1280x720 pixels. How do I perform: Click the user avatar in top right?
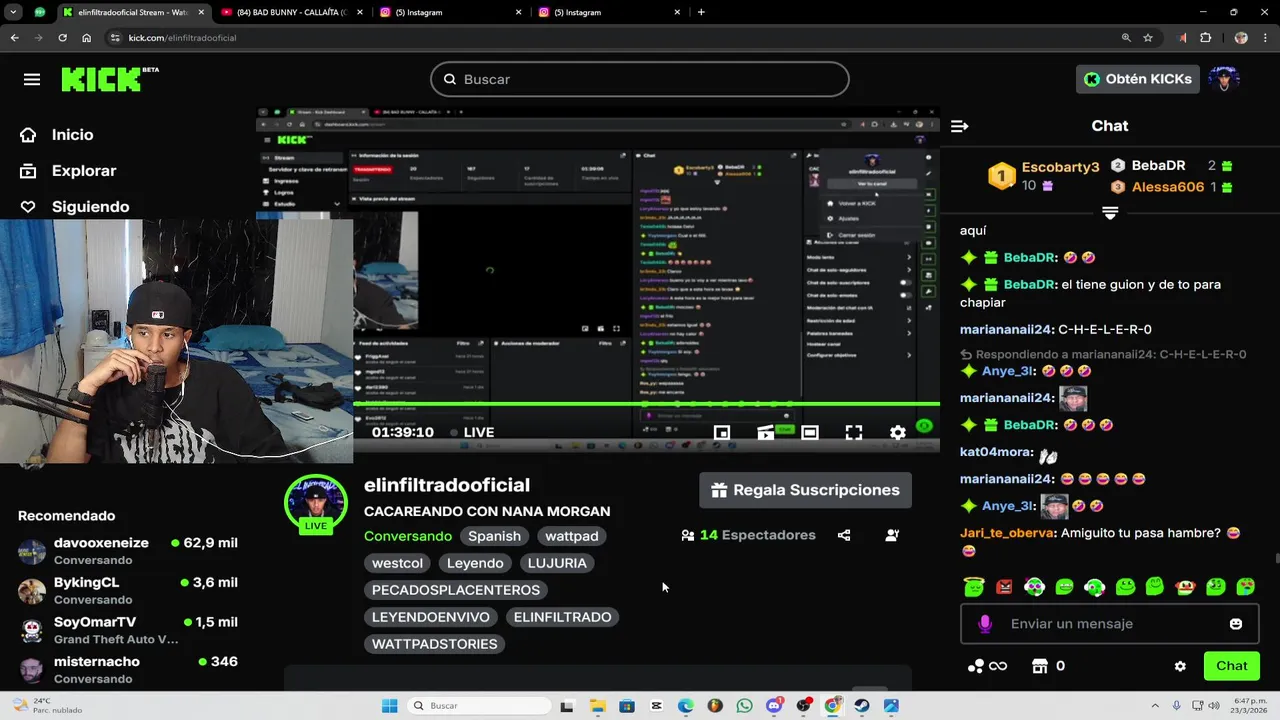coord(1224,79)
